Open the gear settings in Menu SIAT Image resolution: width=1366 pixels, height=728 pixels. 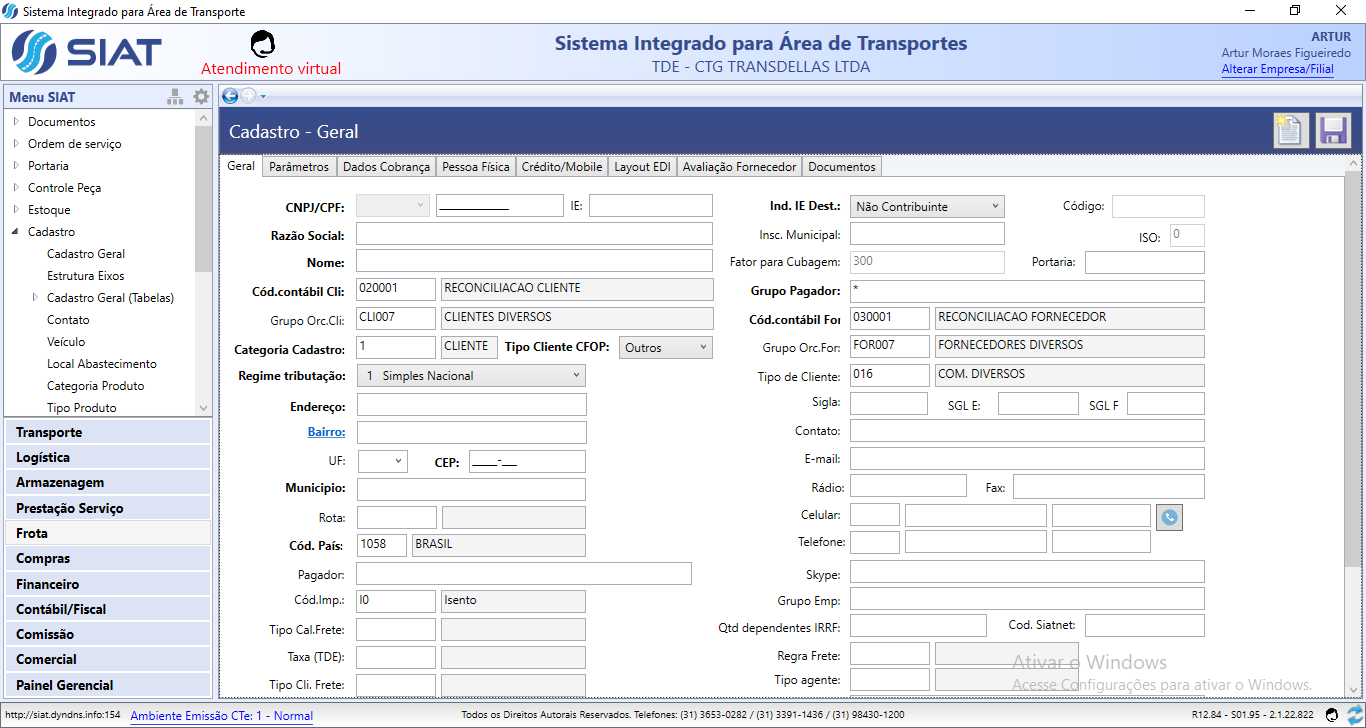tap(201, 97)
